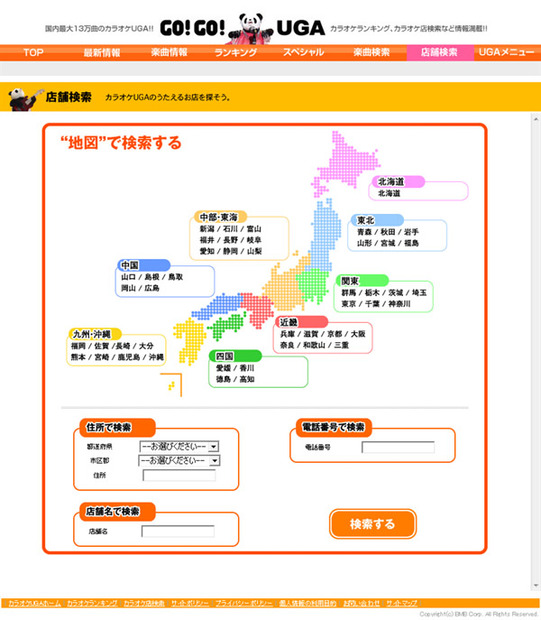Click the 山口 prefecture link
Screen dimensions: 541x620
pos(128,277)
